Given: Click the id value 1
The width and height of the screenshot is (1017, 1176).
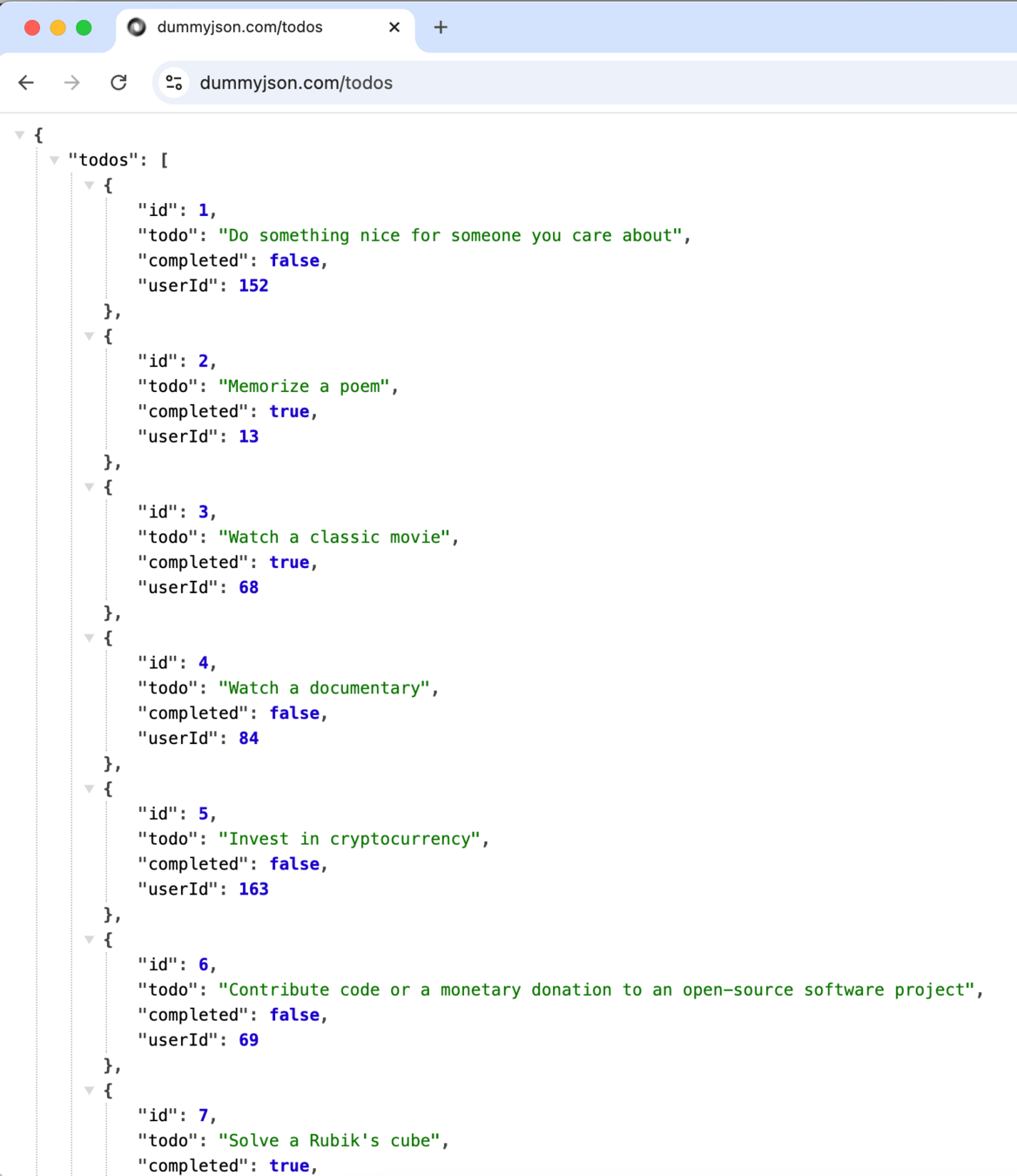Looking at the screenshot, I should 204,210.
